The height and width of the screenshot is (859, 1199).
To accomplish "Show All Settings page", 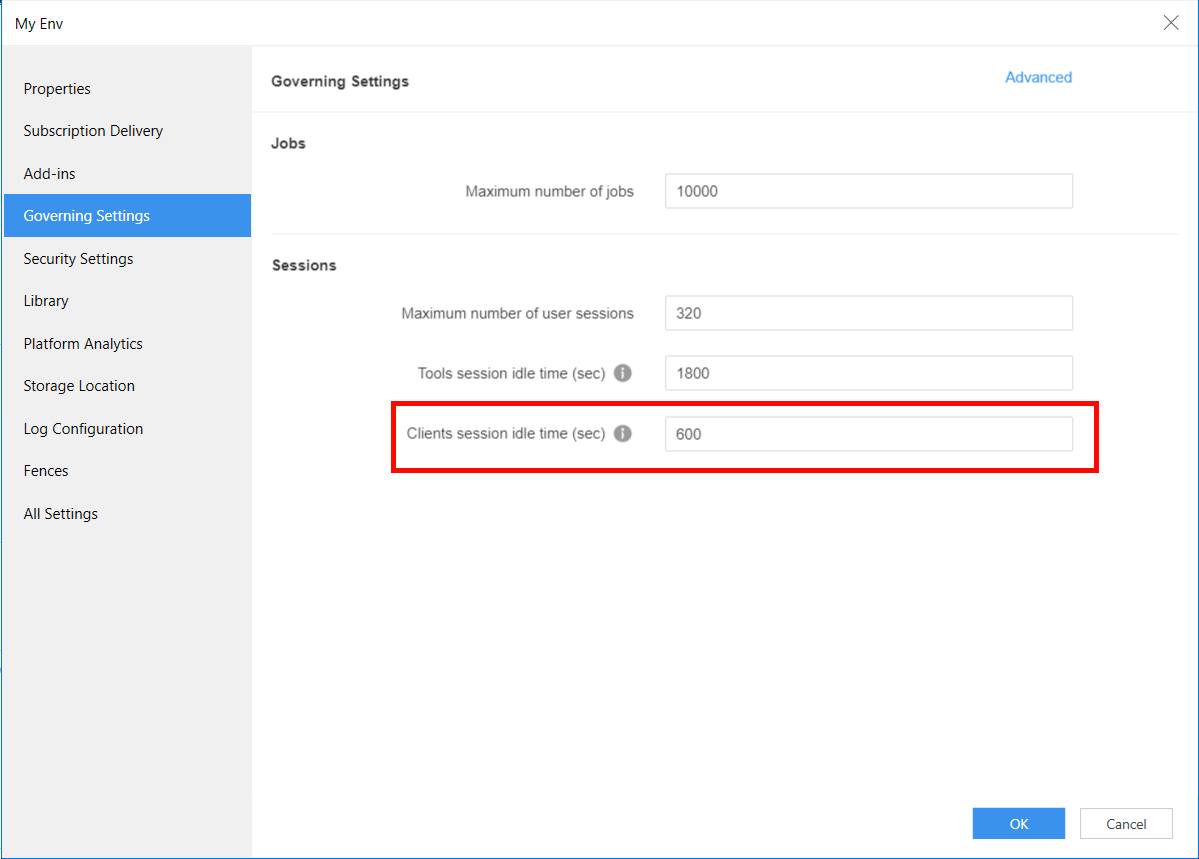I will pos(61,514).
